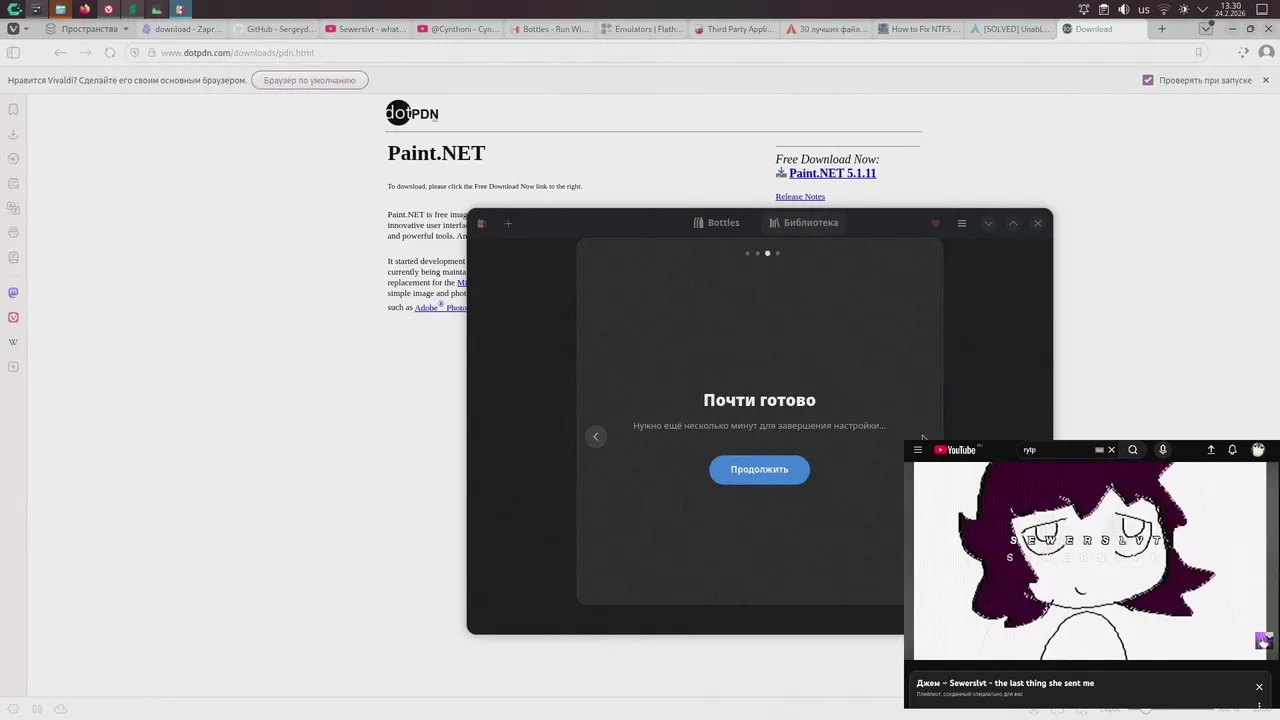Open Bottles hamburger menu
Screen dimensions: 1280x720
pyautogui.click(x=962, y=223)
